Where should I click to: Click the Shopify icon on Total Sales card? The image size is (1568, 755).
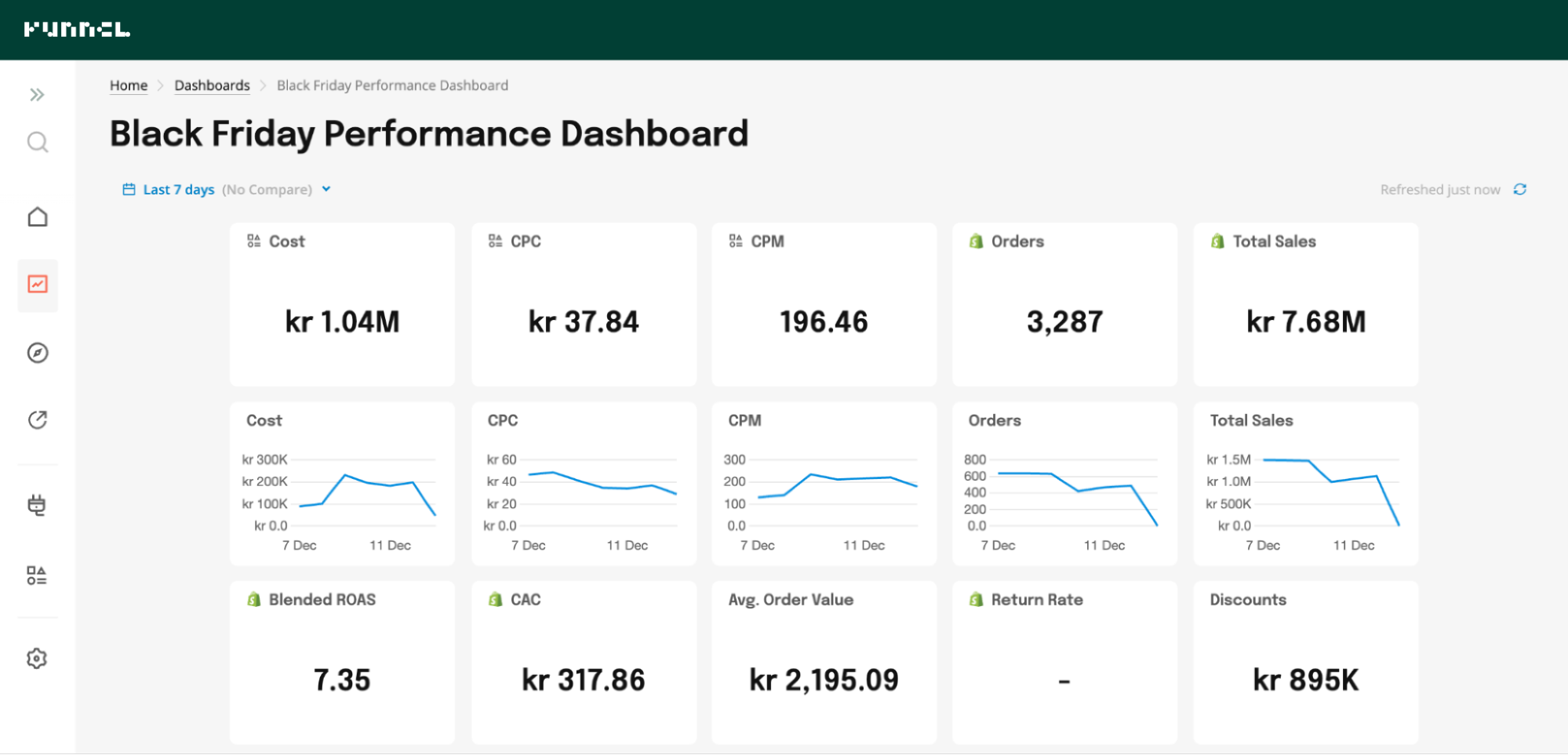(1217, 241)
